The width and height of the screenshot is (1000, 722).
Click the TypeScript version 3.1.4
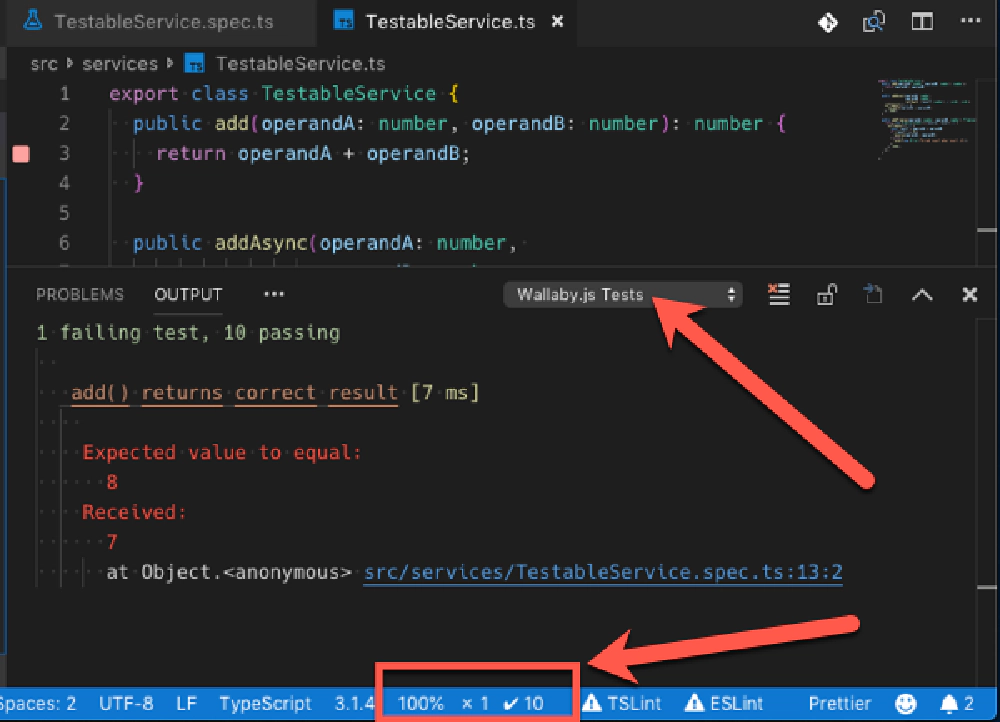click(355, 704)
